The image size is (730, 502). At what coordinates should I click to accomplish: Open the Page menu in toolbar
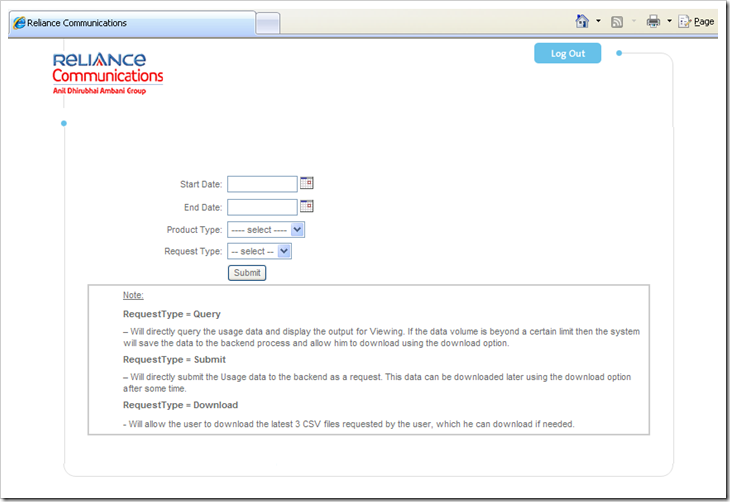coord(696,22)
